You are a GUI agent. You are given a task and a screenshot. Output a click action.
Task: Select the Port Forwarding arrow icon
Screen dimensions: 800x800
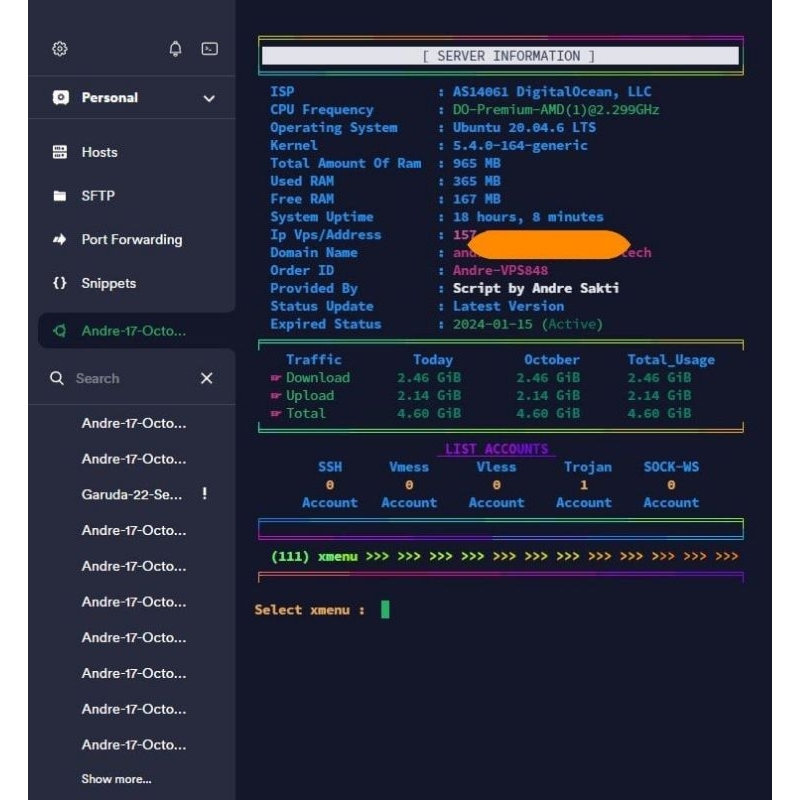(x=57, y=240)
